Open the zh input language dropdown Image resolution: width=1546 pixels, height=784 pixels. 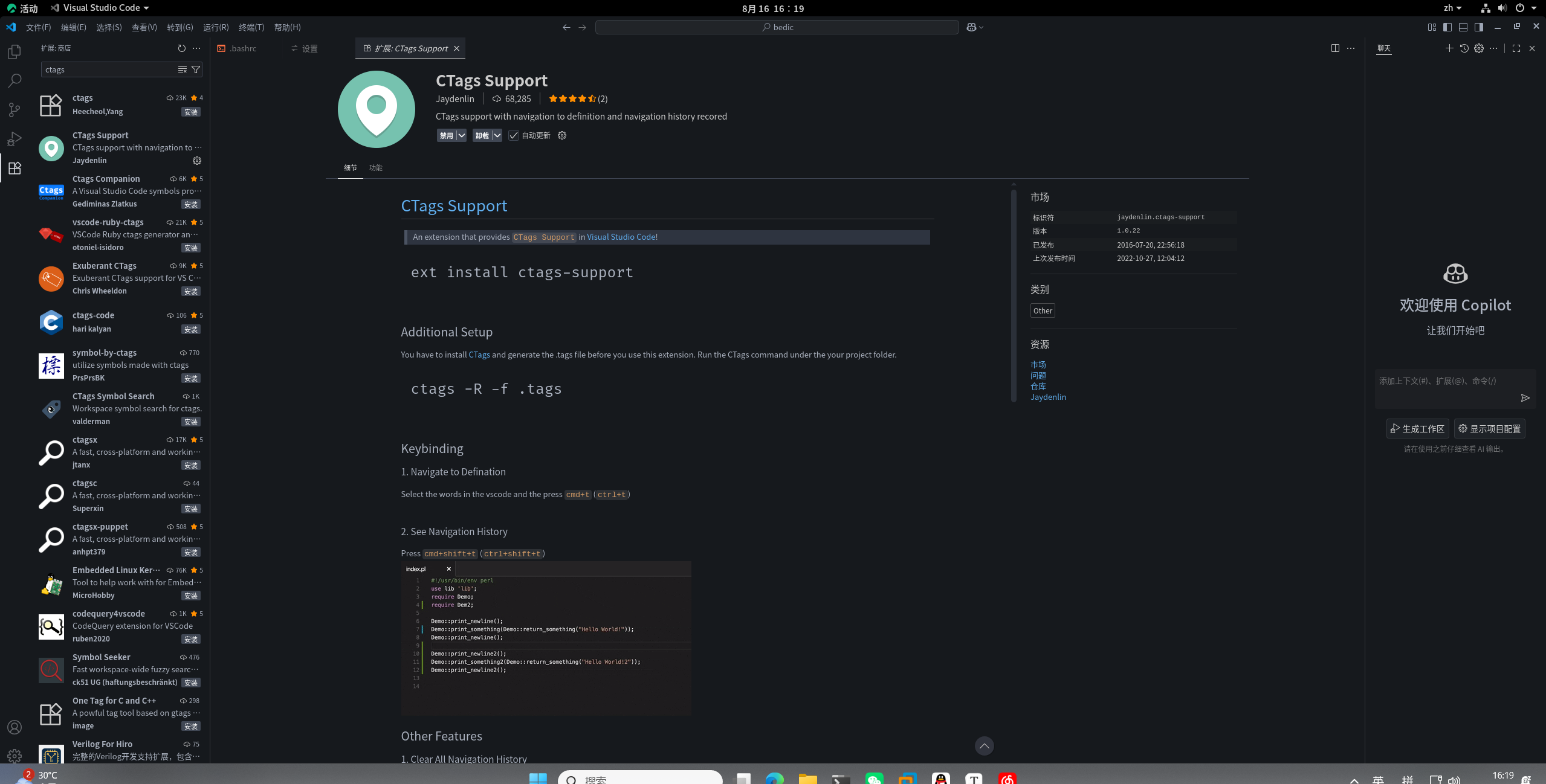(x=1452, y=8)
